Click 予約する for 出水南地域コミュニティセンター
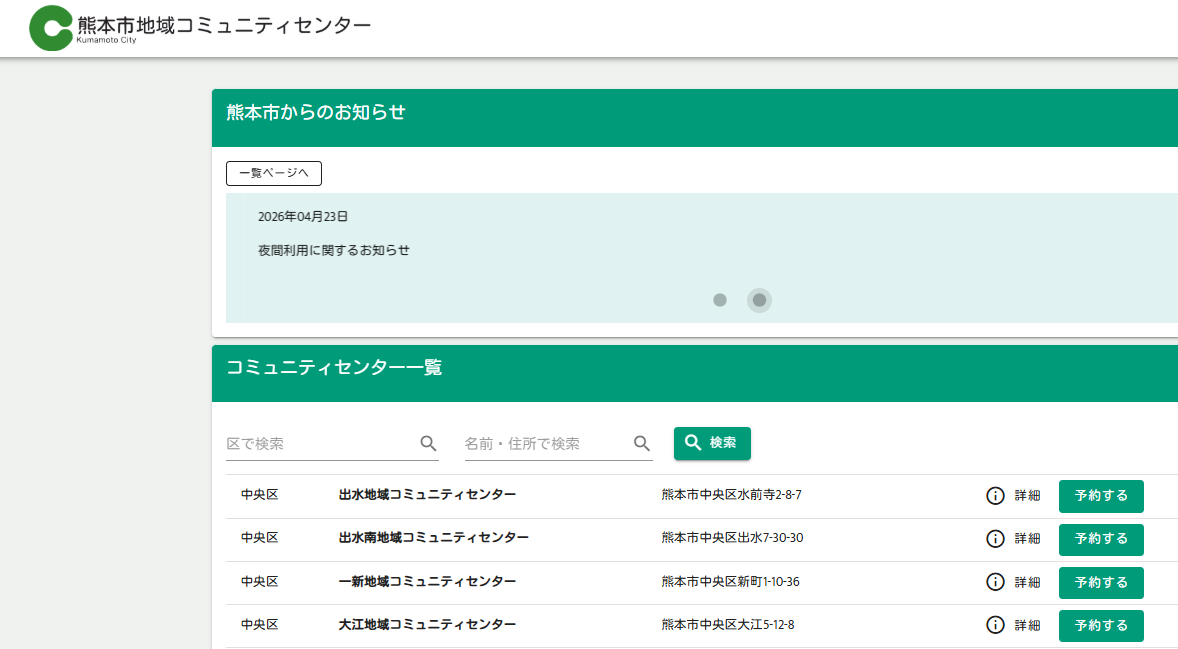This screenshot has width=1178, height=649. [x=1101, y=539]
